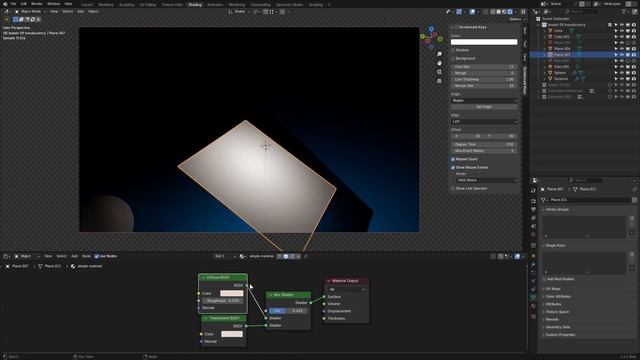Hide Cube.001 in viewport via eye icon
This screenshot has width=640, height=360.
click(622, 37)
